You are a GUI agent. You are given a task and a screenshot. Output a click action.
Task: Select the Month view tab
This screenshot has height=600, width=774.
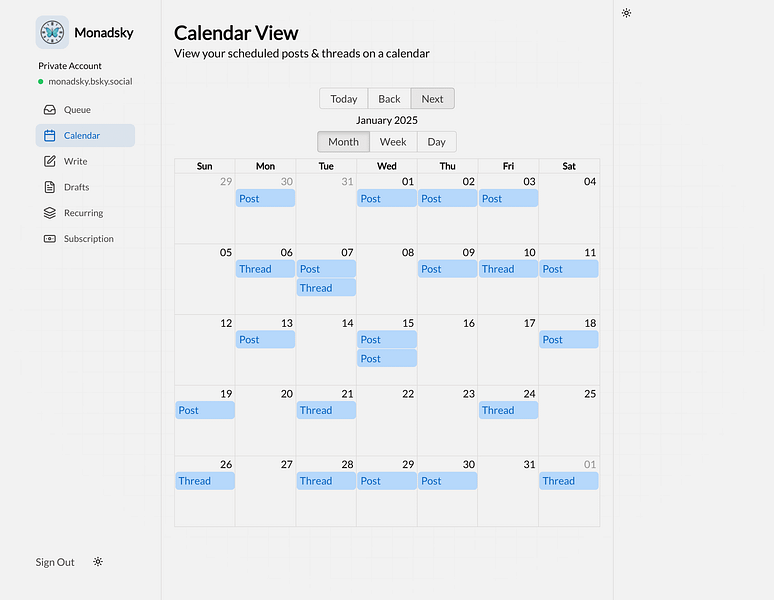344,142
